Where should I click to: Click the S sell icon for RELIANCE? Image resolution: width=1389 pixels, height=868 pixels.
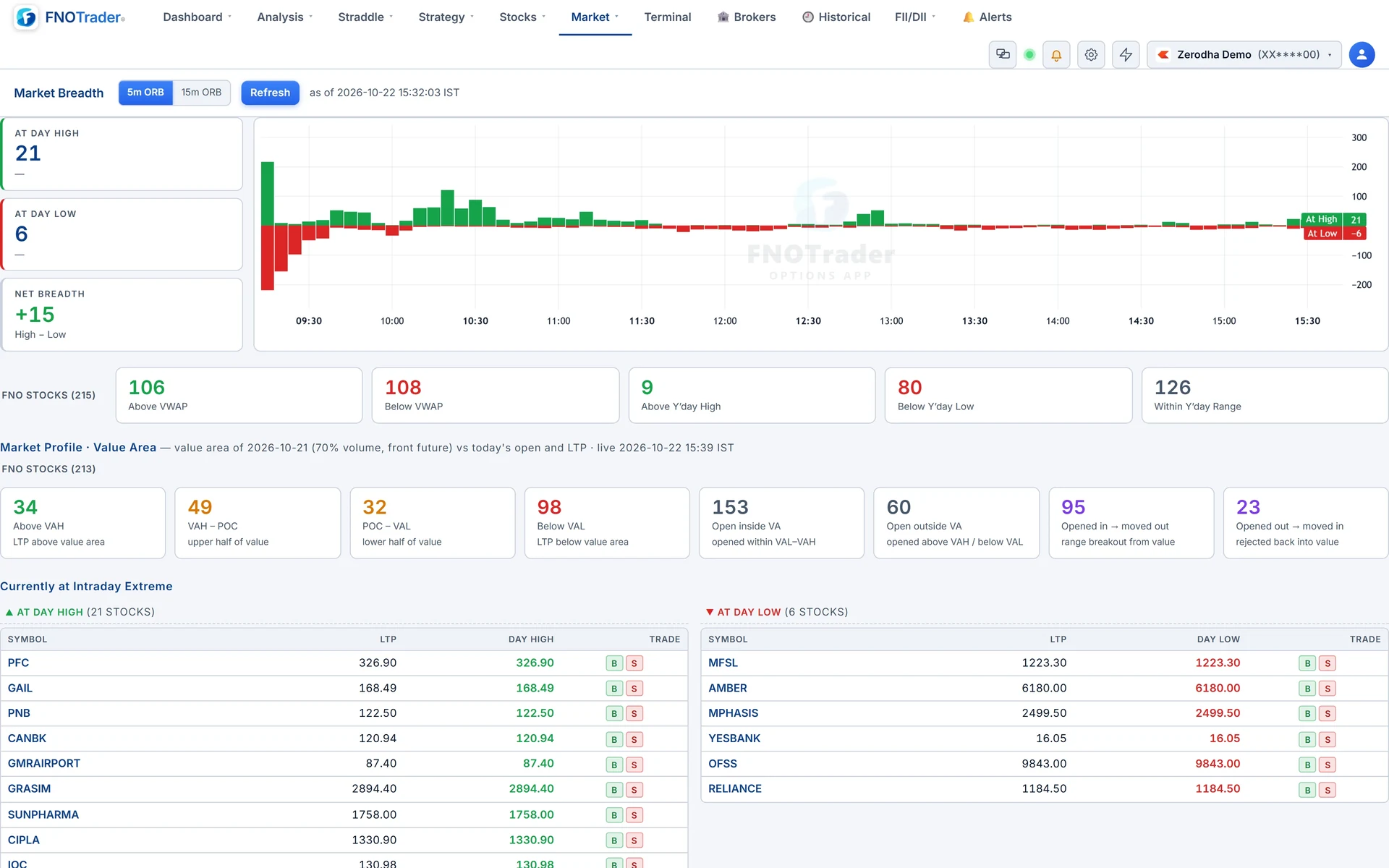[1328, 790]
